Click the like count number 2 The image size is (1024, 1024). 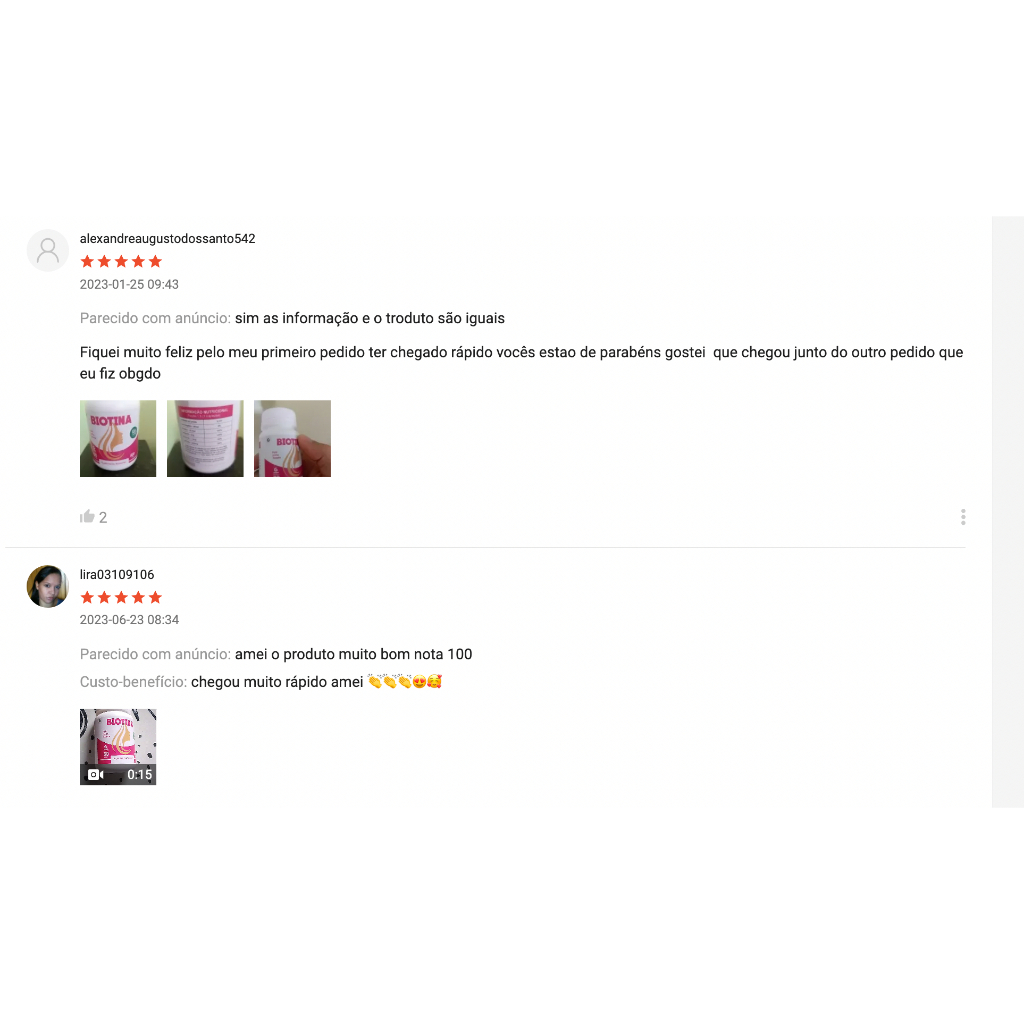click(103, 517)
